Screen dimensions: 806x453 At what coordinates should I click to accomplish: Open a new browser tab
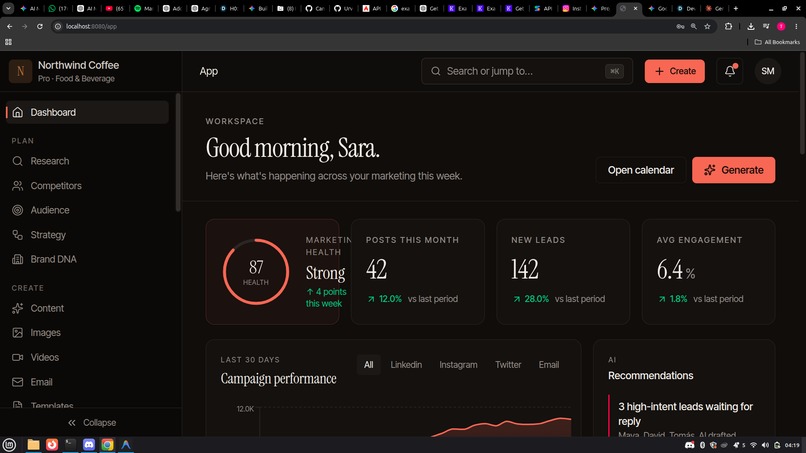[x=736, y=8]
